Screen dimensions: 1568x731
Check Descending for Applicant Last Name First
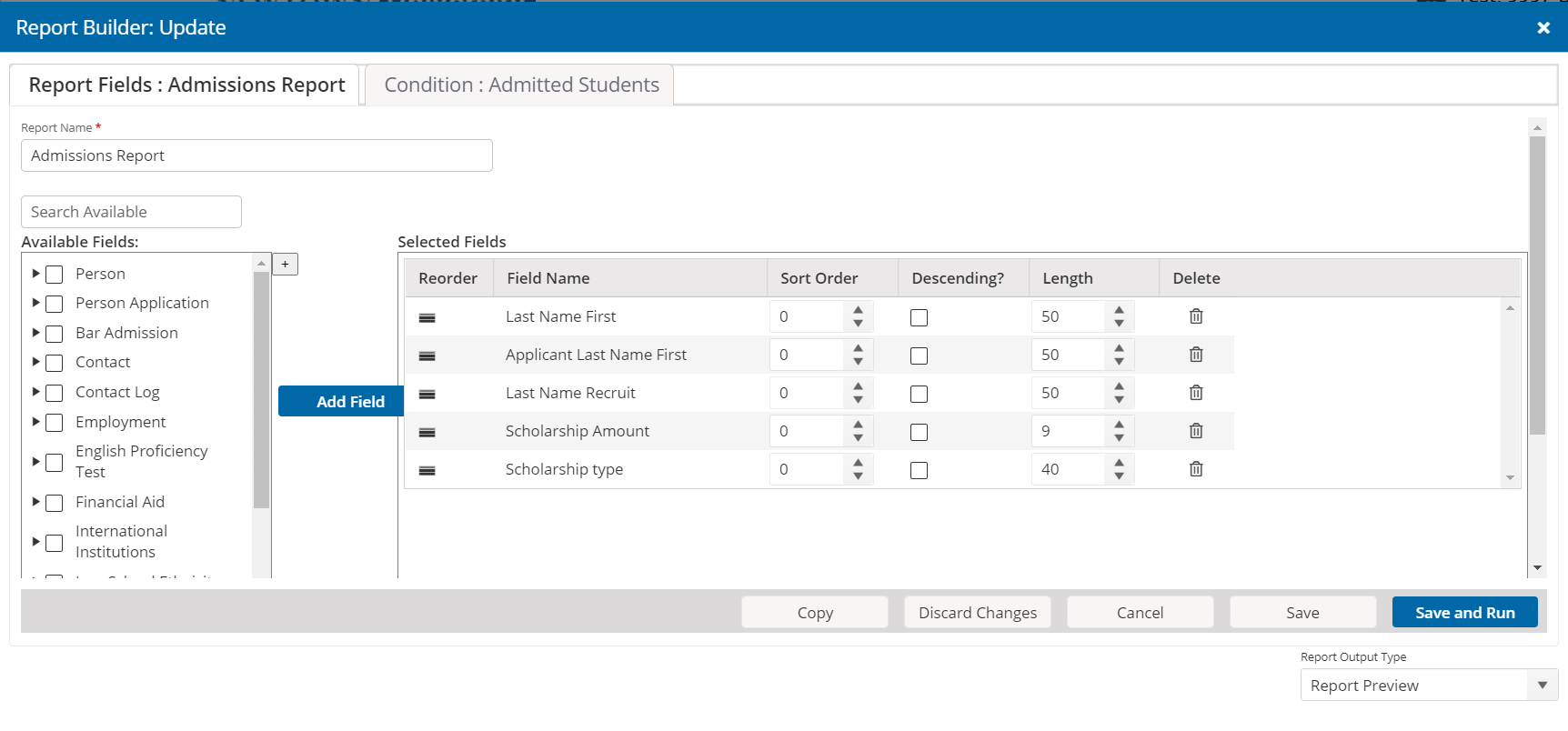coord(919,355)
